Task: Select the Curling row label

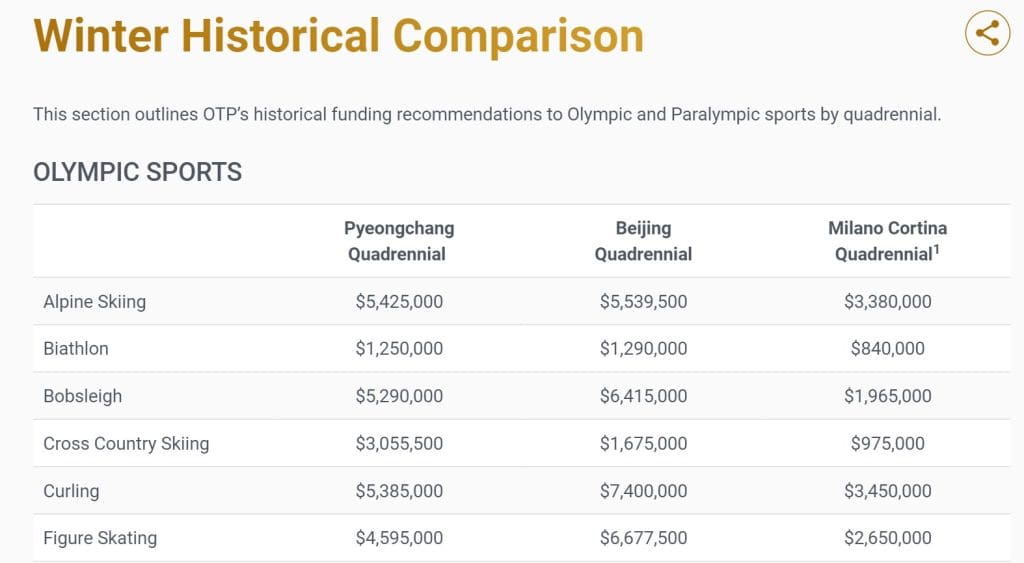Action: pos(71,491)
